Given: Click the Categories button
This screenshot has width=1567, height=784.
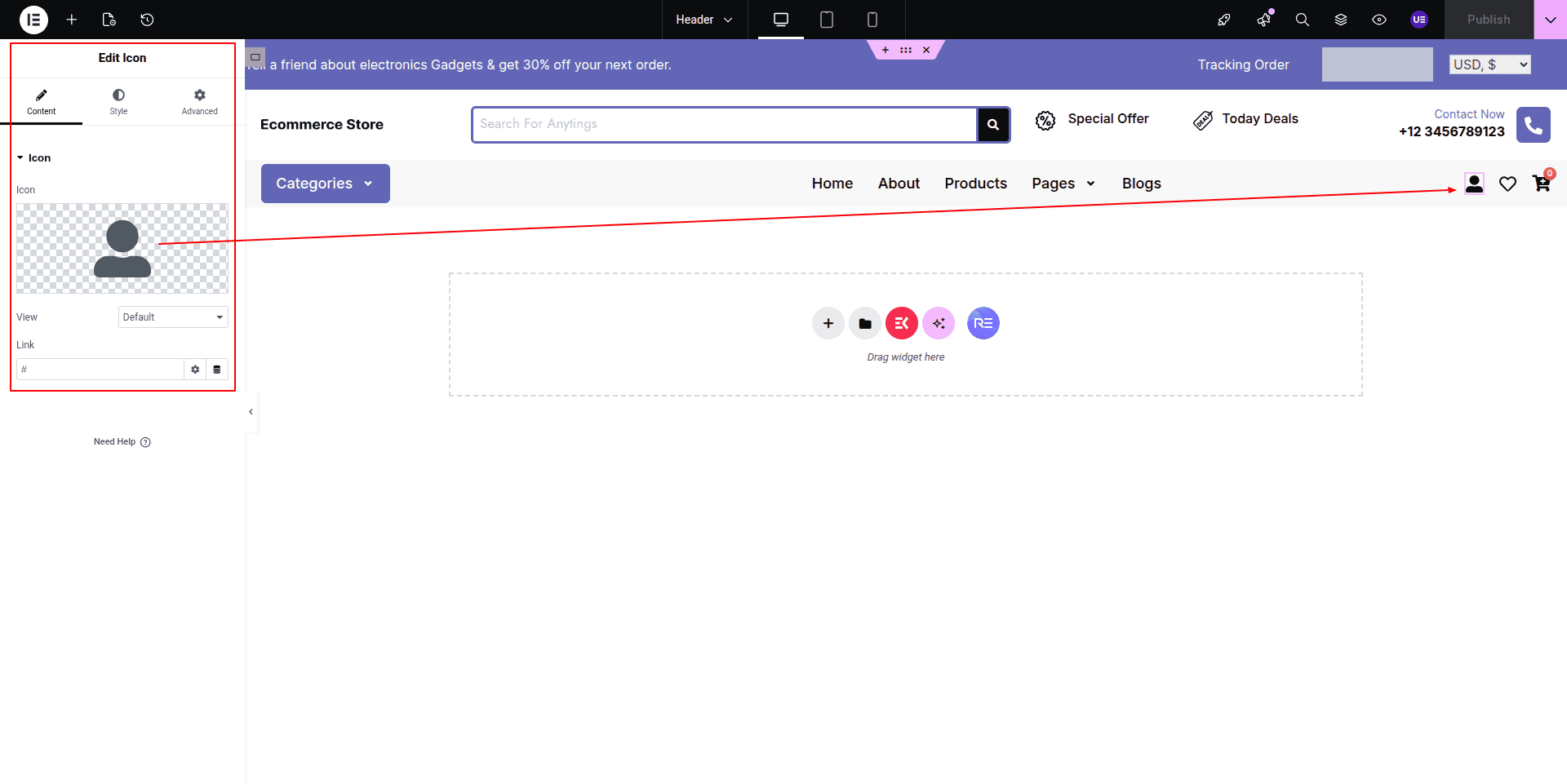Looking at the screenshot, I should click(x=325, y=184).
